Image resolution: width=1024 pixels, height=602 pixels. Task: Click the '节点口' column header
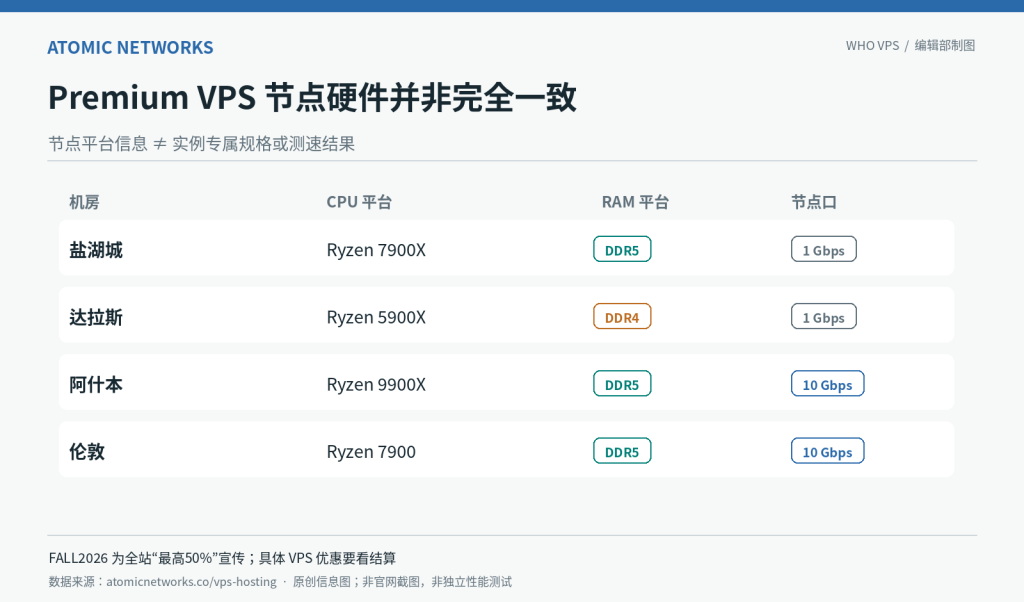[814, 202]
